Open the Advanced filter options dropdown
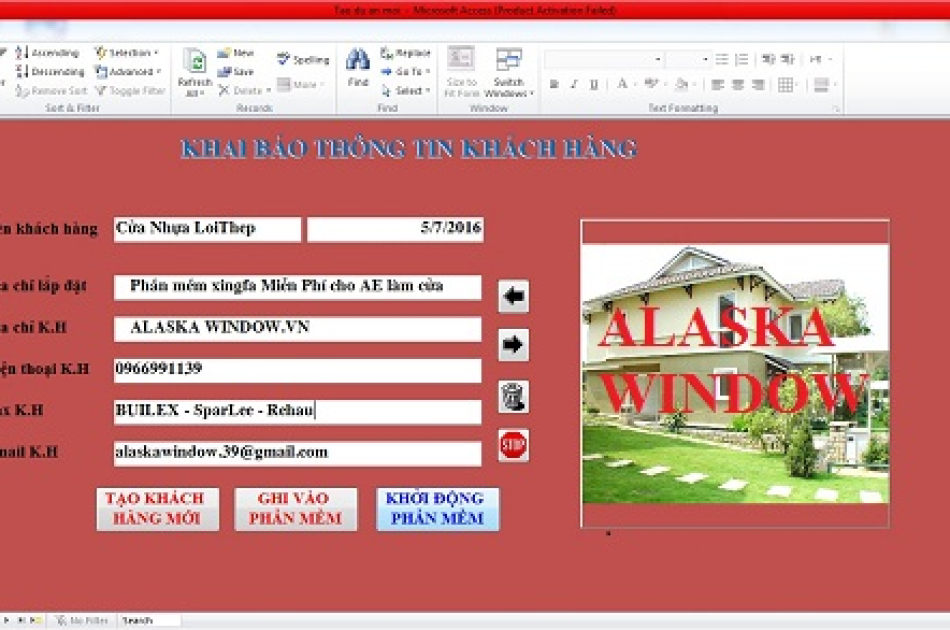The image size is (950, 630). tap(128, 71)
